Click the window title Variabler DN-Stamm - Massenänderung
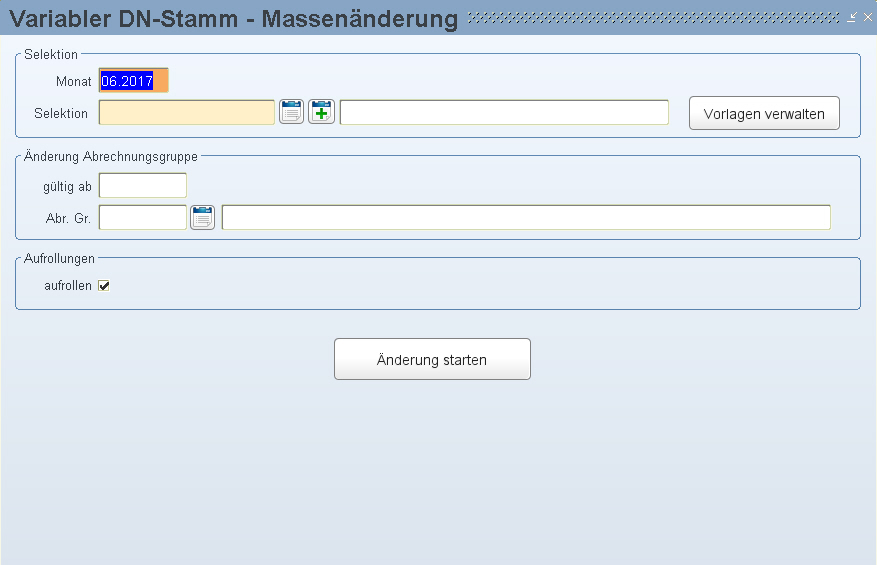877x565 pixels. point(234,18)
